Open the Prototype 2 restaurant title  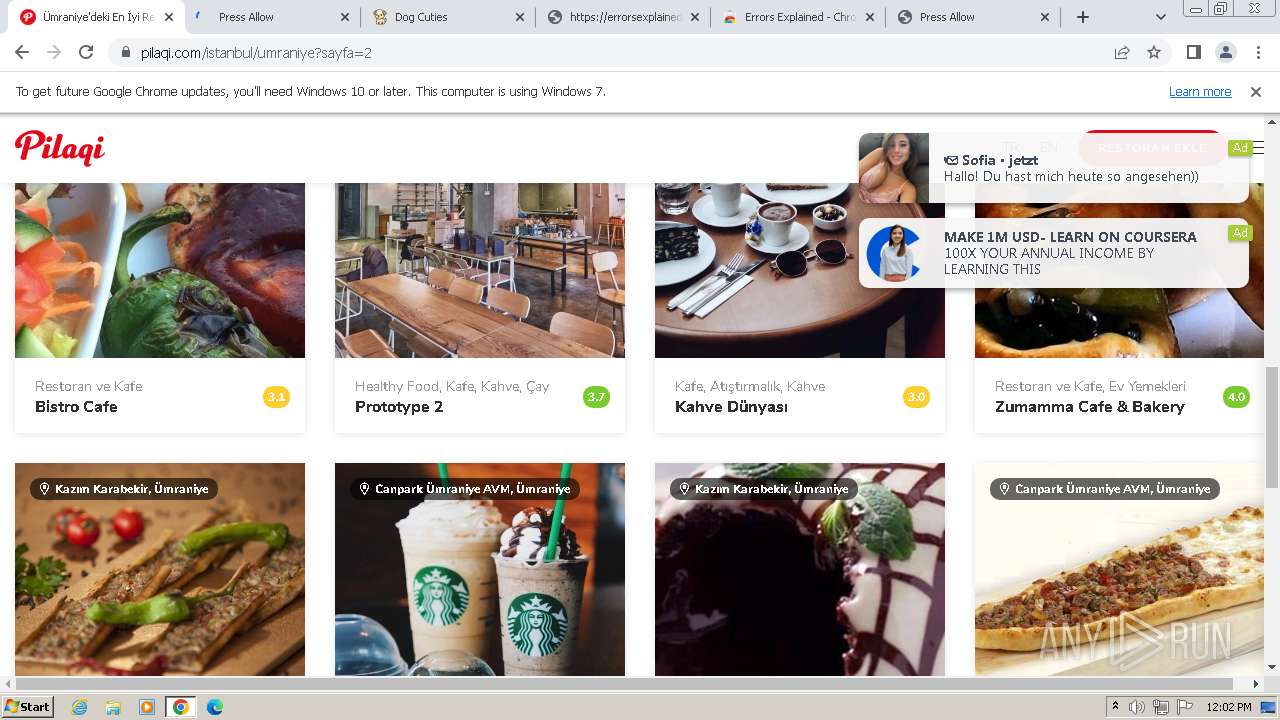(399, 407)
